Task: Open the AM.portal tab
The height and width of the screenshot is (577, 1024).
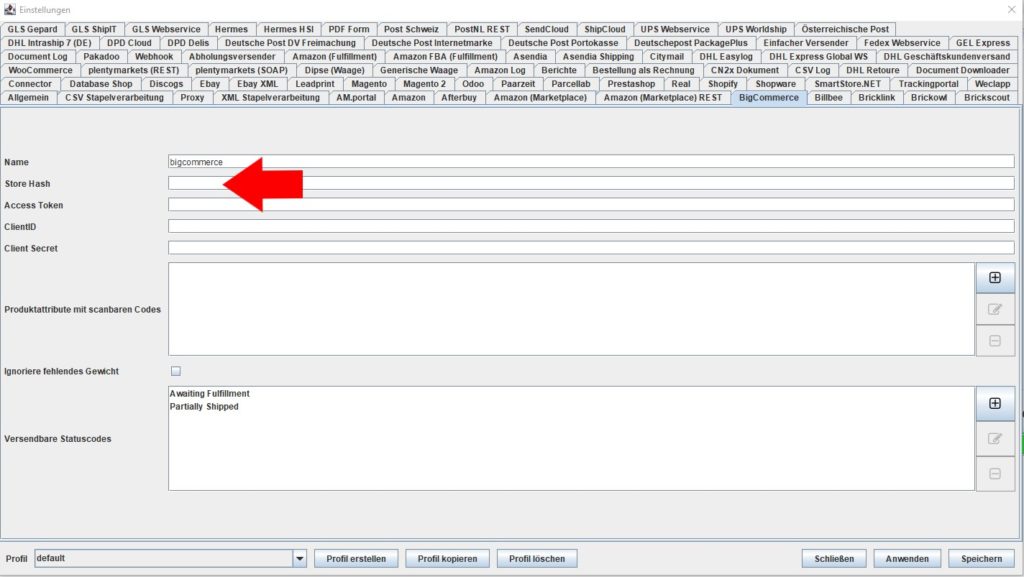Action: click(x=356, y=98)
